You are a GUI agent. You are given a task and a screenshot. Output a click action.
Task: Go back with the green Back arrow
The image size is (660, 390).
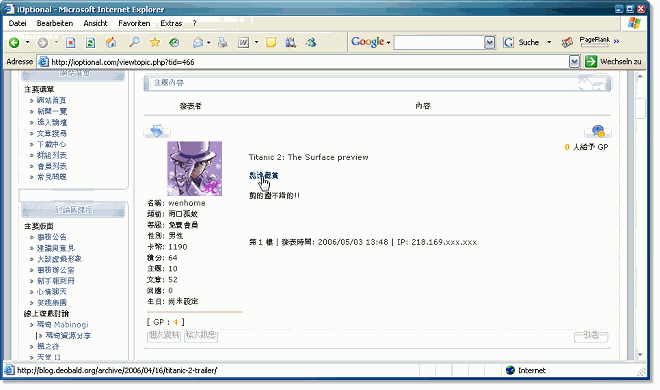(x=14, y=42)
